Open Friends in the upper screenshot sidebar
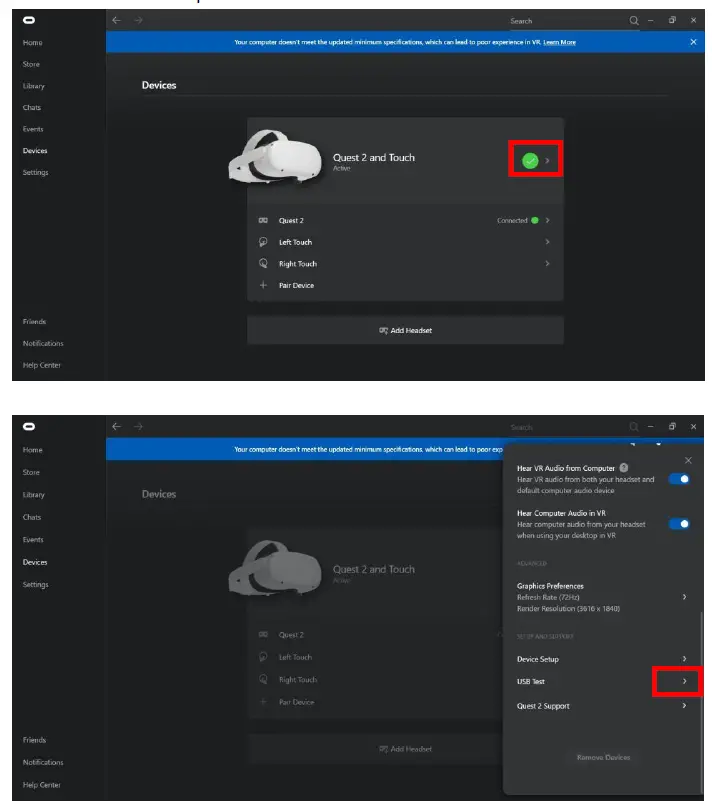 click(x=34, y=322)
